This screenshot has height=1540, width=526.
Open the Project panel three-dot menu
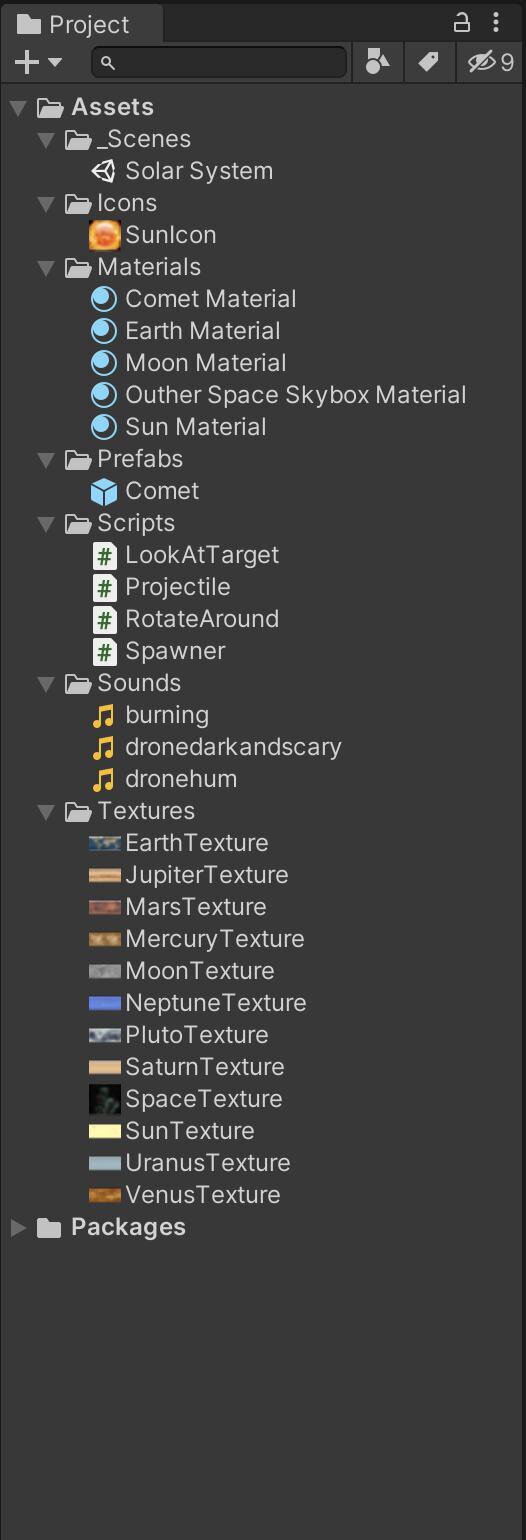coord(496,22)
